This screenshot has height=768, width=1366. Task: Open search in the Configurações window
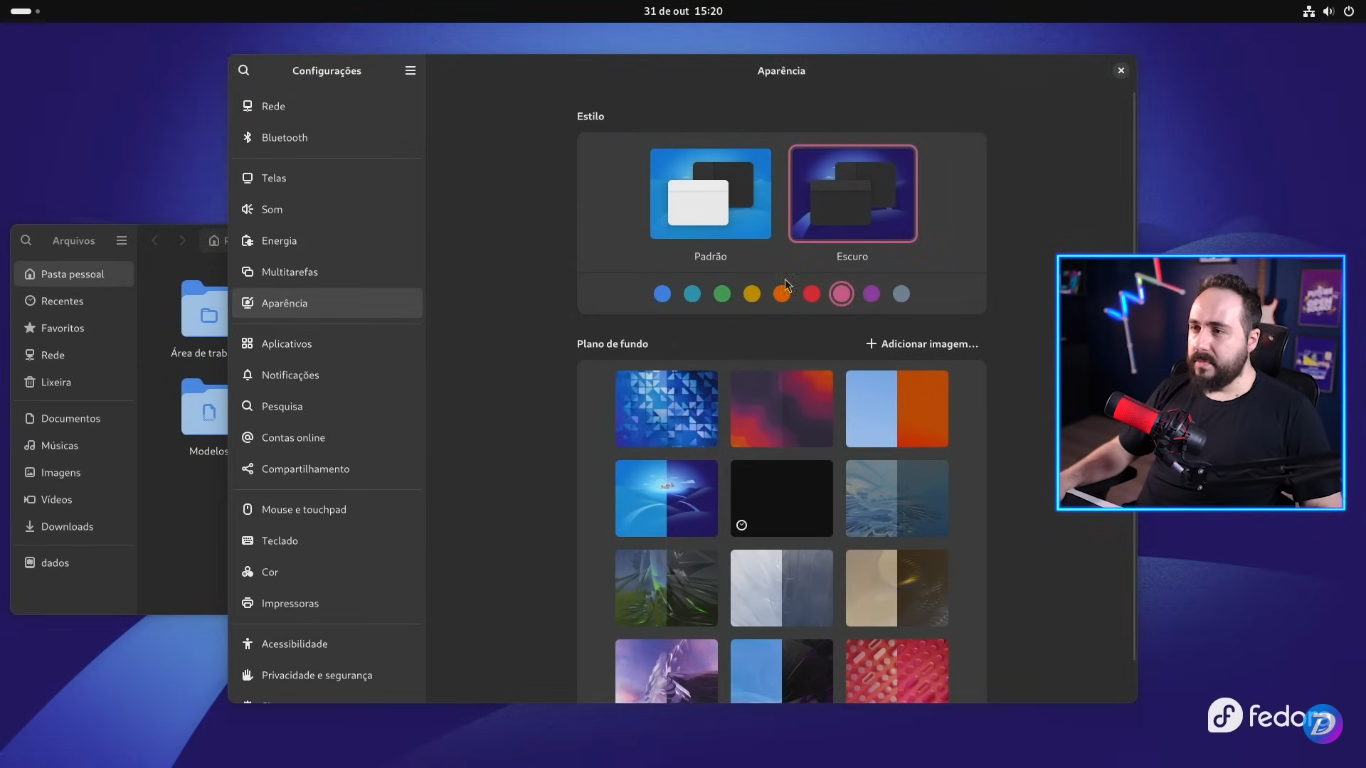[x=244, y=70]
